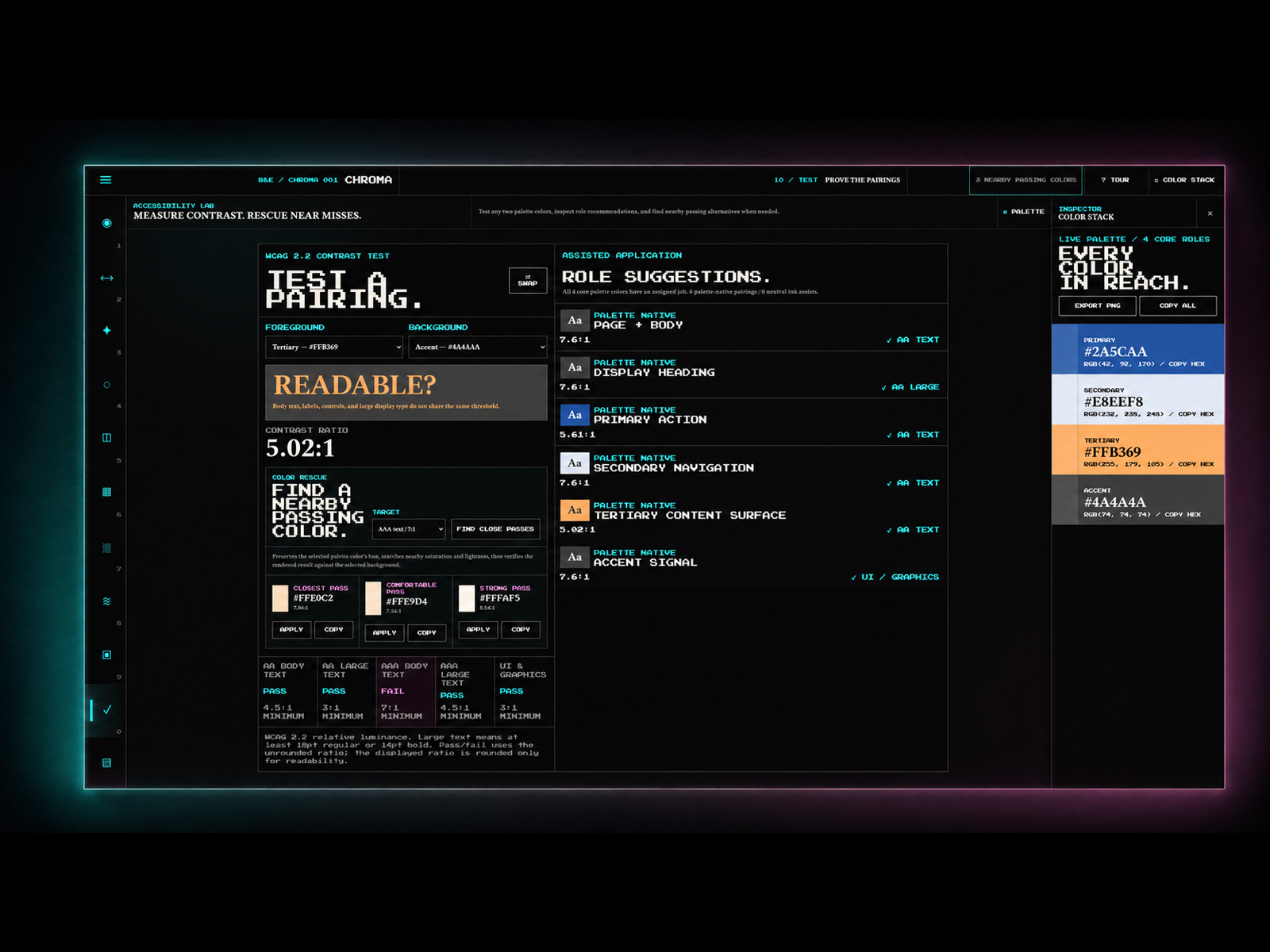Select the AA Large Text result cell
The height and width of the screenshot is (952, 1270).
pyautogui.click(x=346, y=691)
